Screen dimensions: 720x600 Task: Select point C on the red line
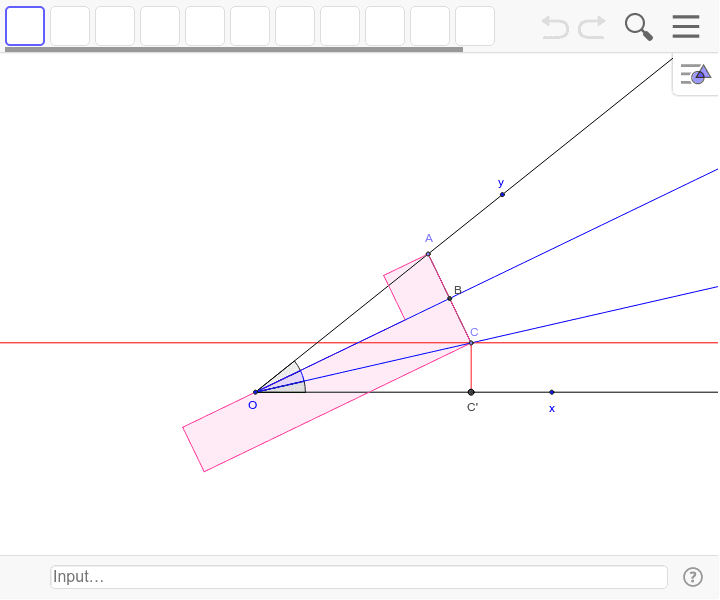coord(471,343)
